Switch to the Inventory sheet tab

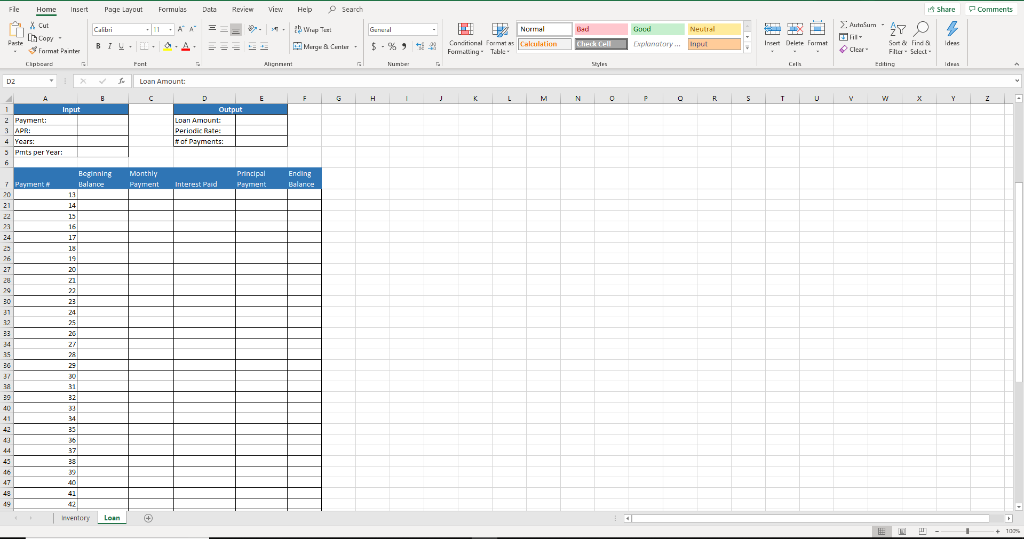75,518
